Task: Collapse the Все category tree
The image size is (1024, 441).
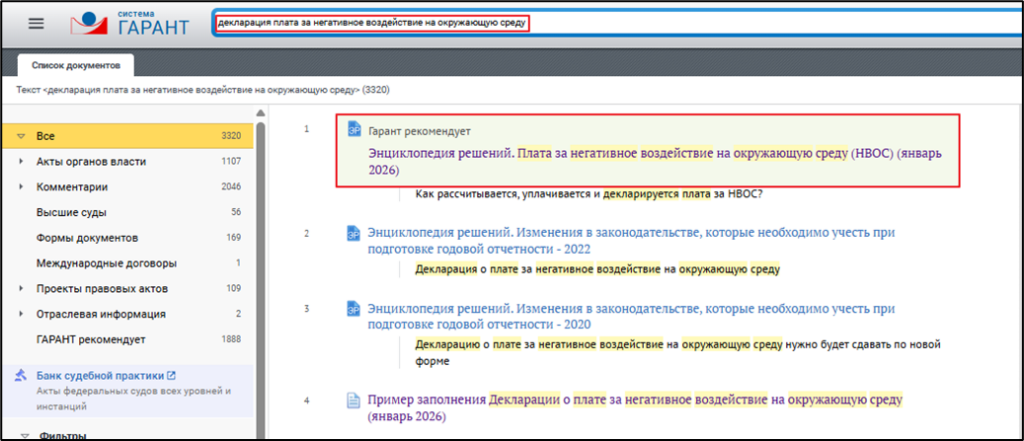Action: coord(21,135)
